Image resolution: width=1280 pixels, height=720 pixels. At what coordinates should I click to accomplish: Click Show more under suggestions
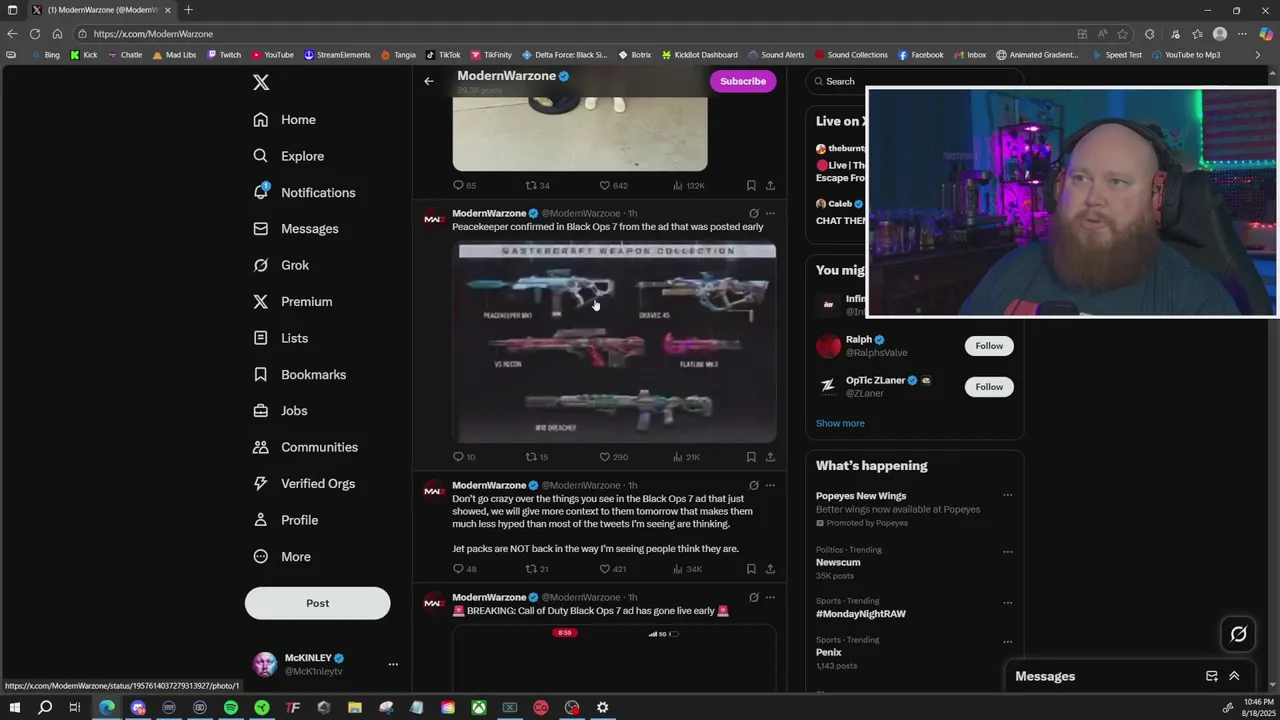pos(840,423)
